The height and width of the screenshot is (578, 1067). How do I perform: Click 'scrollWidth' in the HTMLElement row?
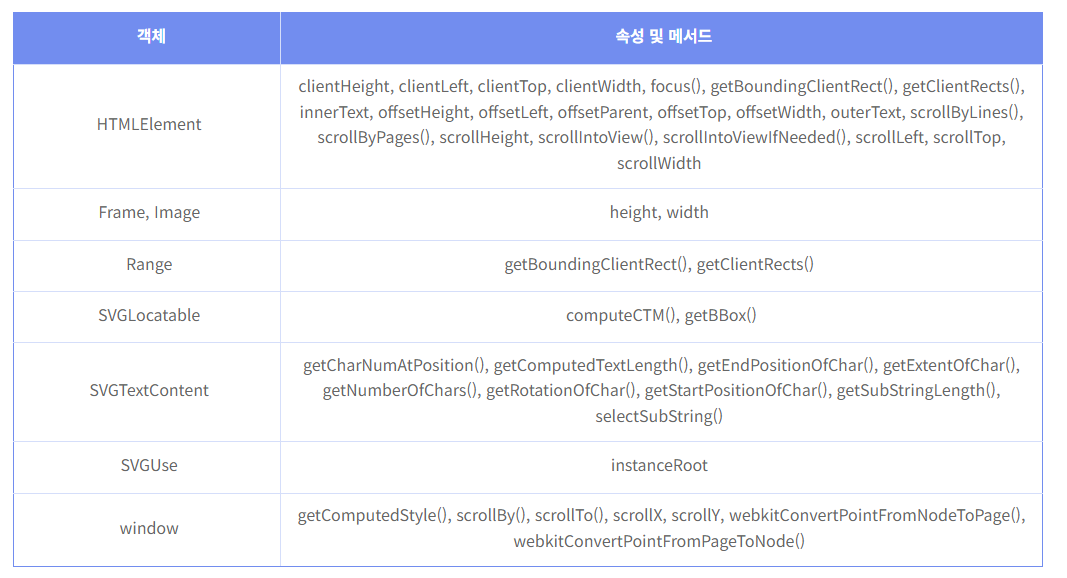click(659, 163)
